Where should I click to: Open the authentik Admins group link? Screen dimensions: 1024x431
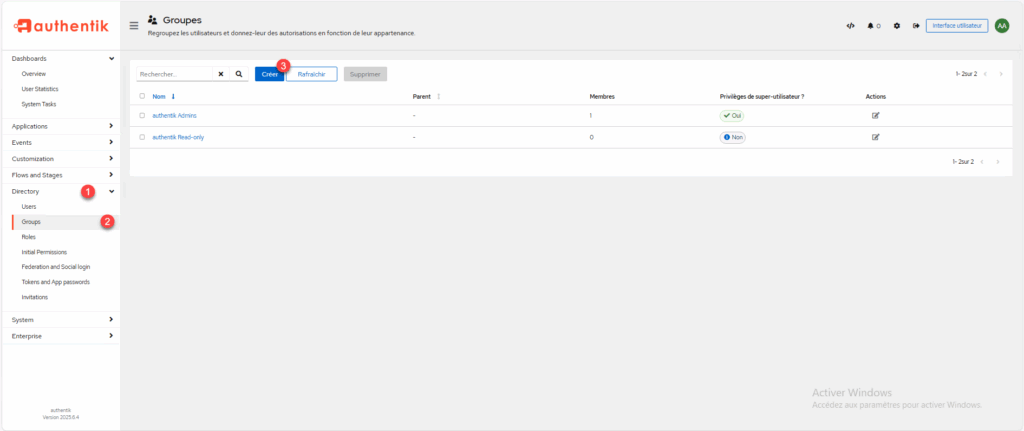point(174,116)
